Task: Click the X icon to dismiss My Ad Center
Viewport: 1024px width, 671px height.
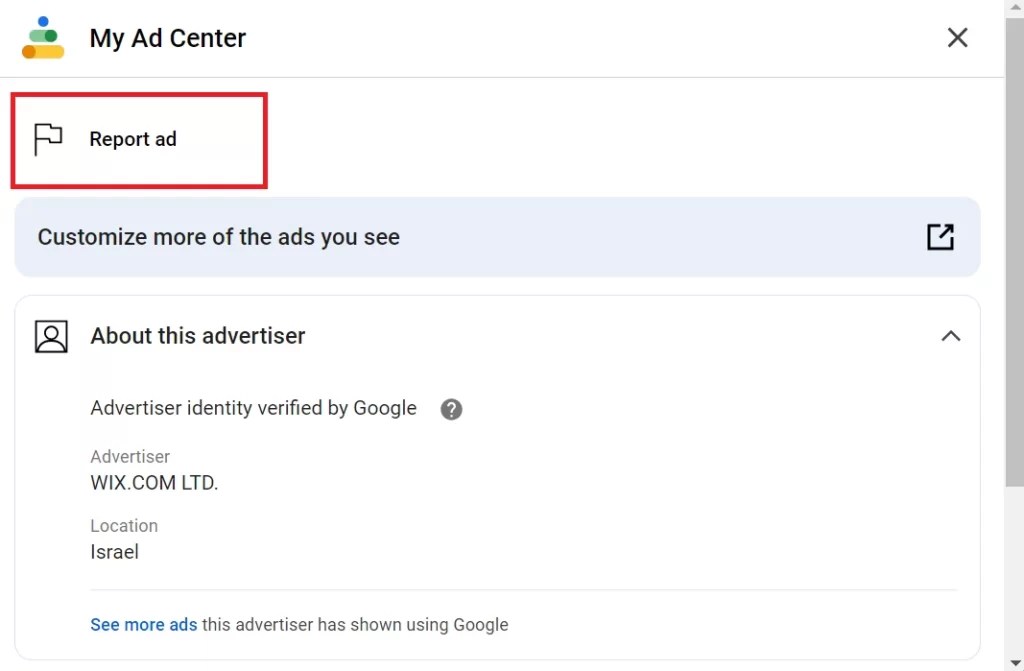Action: 957,37
